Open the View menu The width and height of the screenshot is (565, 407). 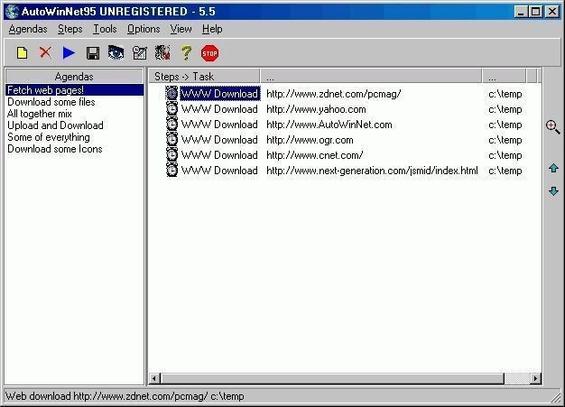[x=181, y=29]
